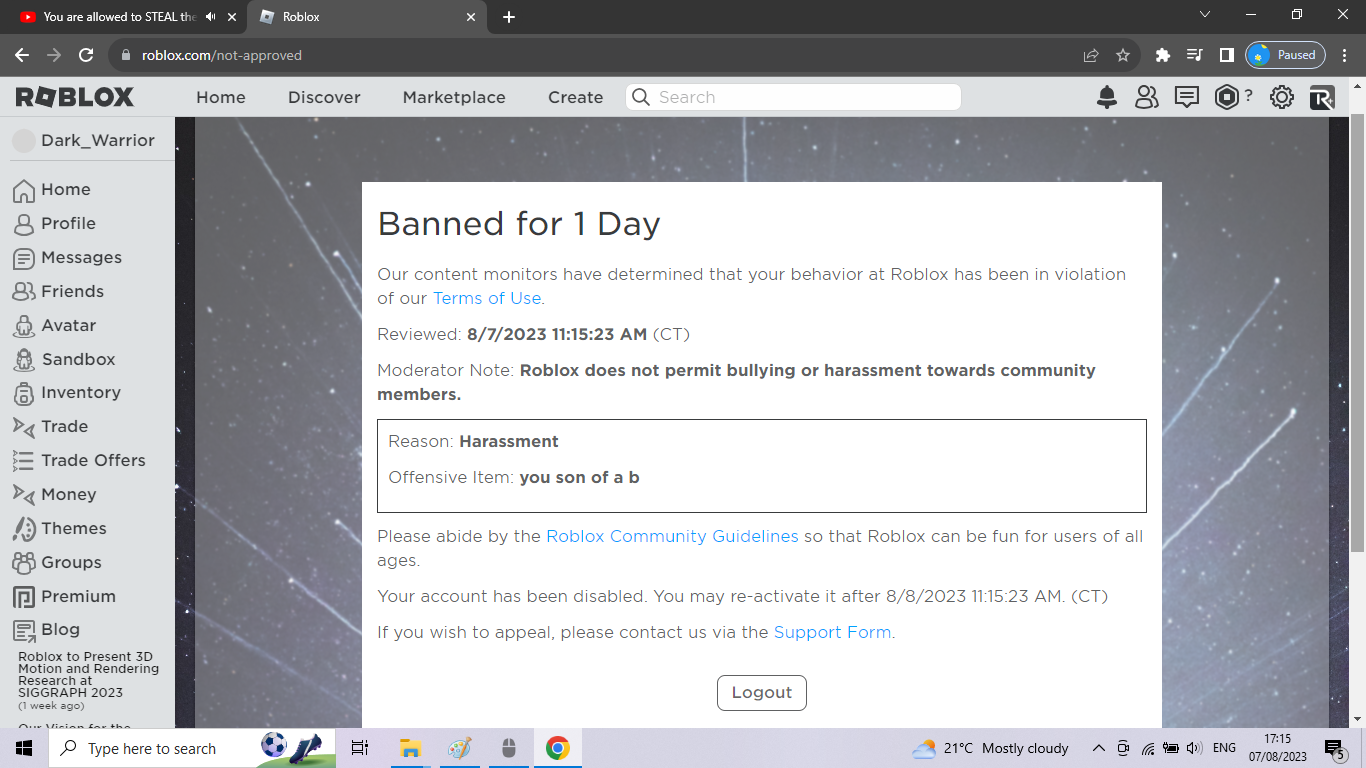Open the volume control in system tray
1366x768 pixels.
1194,748
